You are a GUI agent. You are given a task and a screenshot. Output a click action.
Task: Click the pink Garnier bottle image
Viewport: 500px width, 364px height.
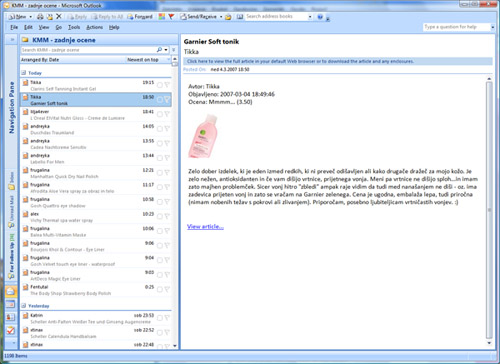pos(203,136)
